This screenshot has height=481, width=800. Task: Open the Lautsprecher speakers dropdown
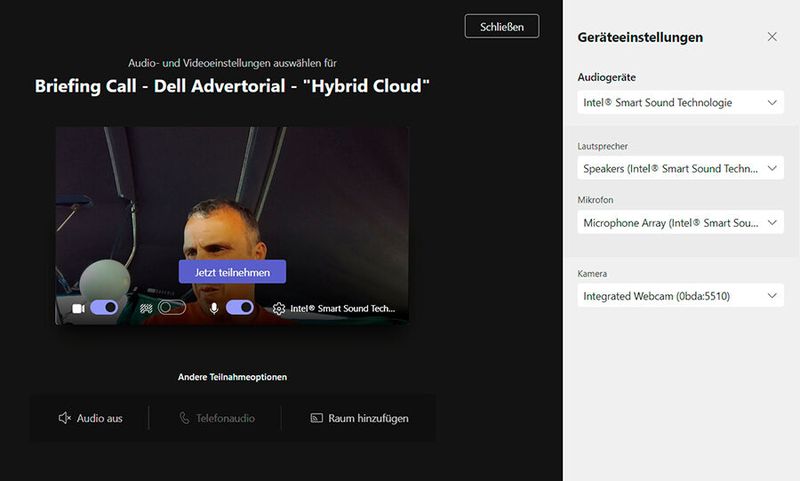[680, 168]
